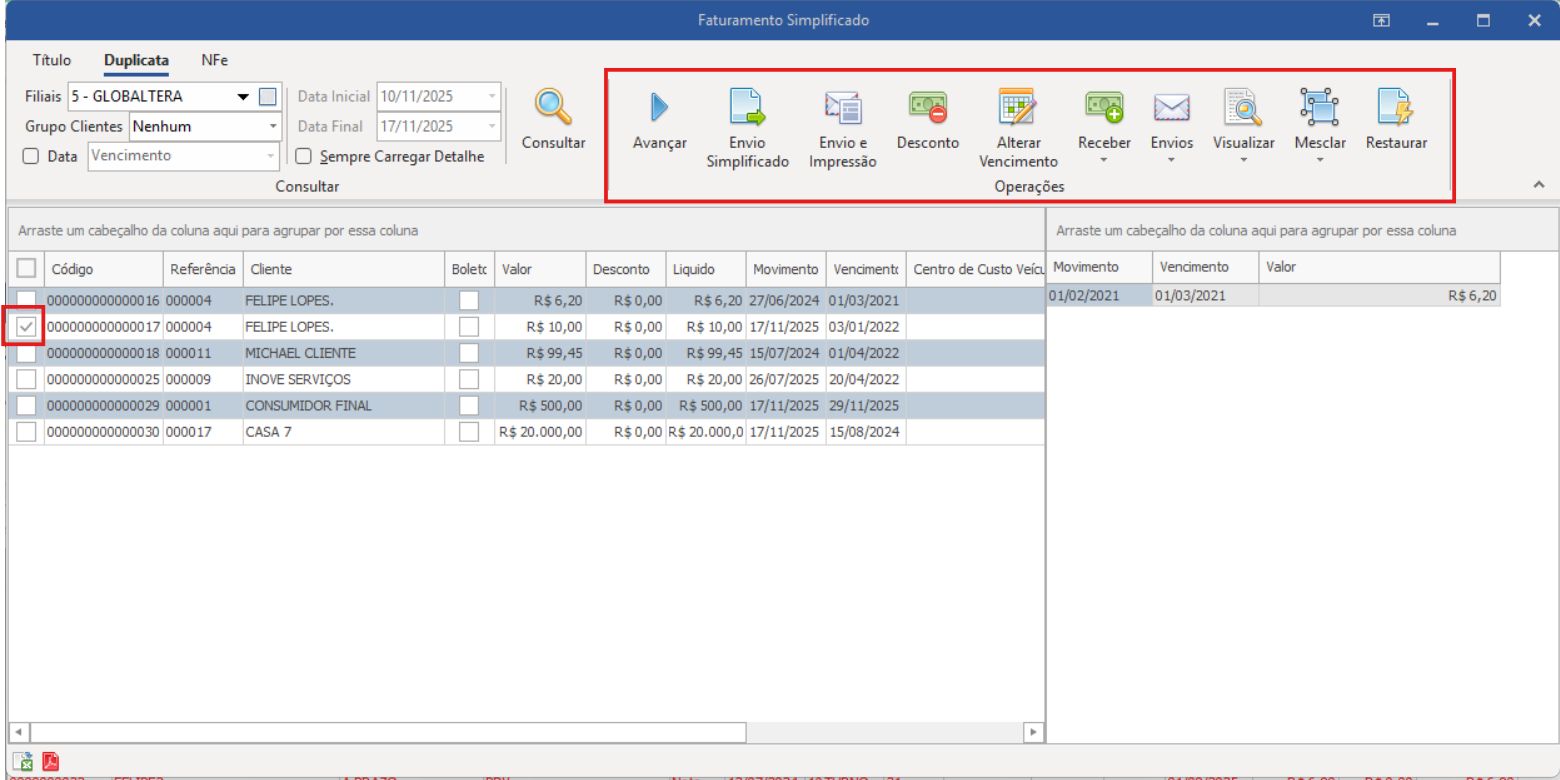This screenshot has width=1560, height=780.
Task: Click the Envio Simplificado icon
Action: pos(747,107)
